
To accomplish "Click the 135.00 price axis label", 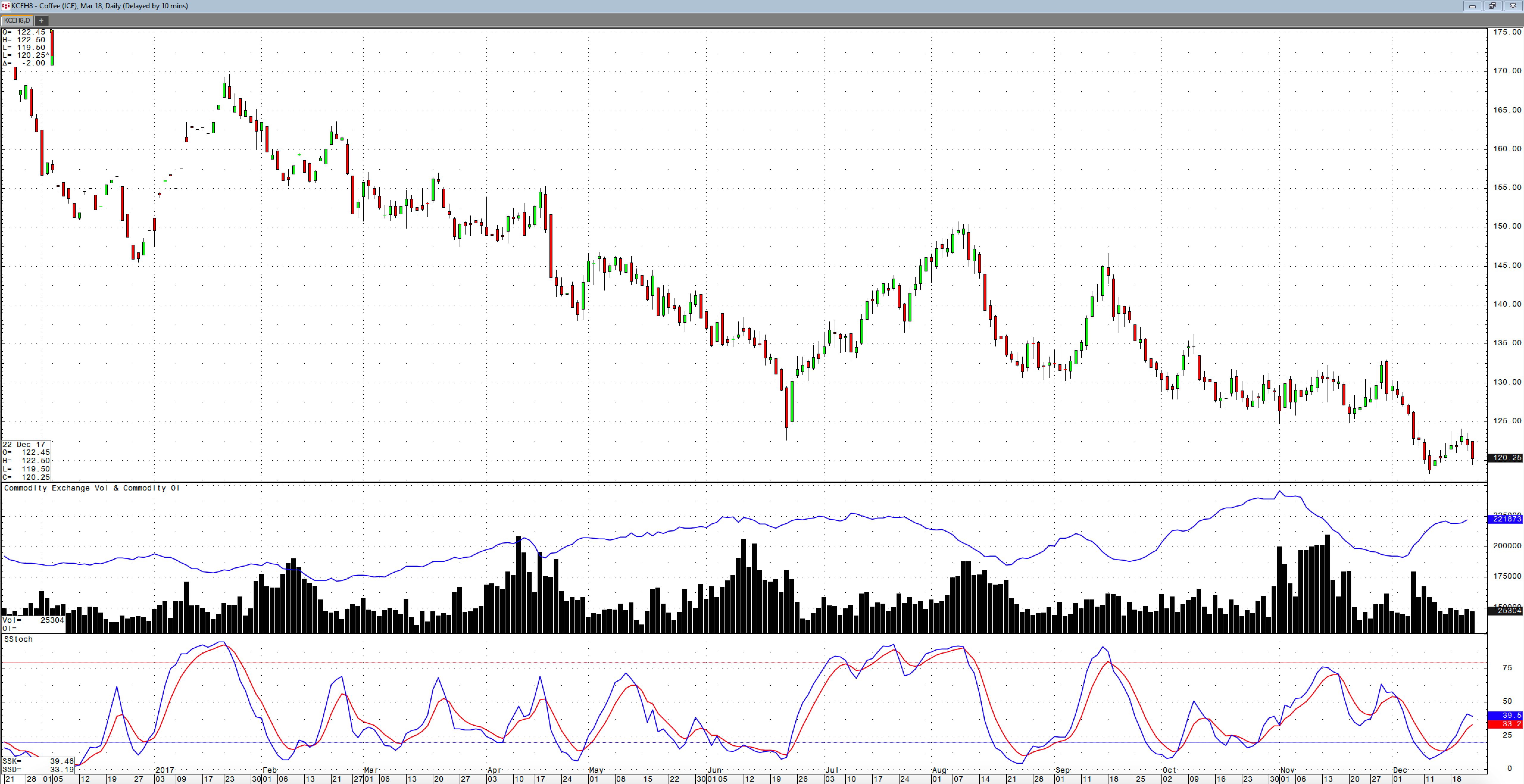I will pos(1507,343).
